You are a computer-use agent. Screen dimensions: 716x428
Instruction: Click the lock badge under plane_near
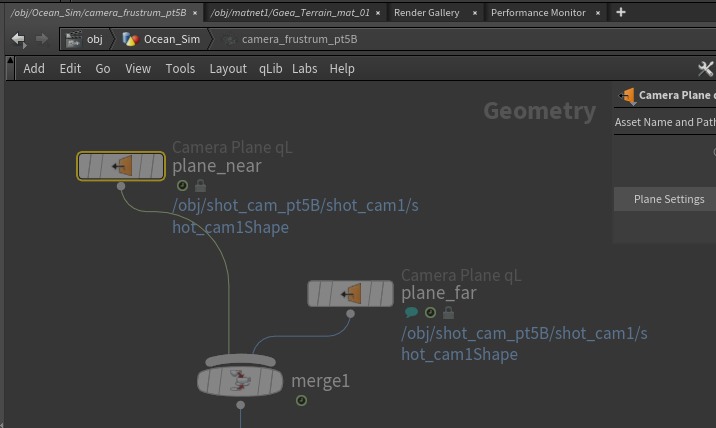(200, 186)
